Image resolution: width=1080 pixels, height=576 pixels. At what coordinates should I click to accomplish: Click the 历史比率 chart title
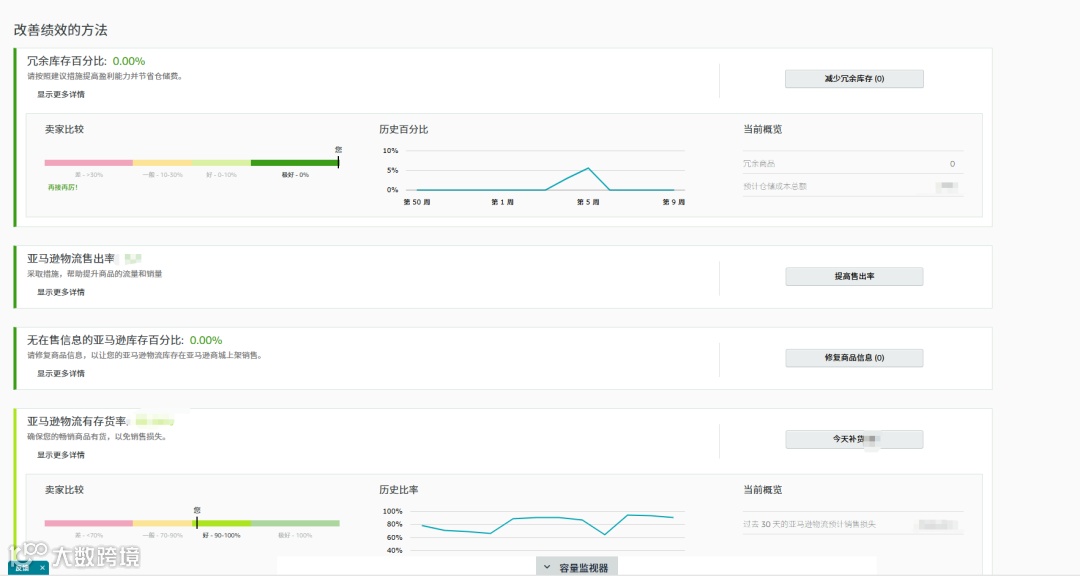(x=399, y=490)
